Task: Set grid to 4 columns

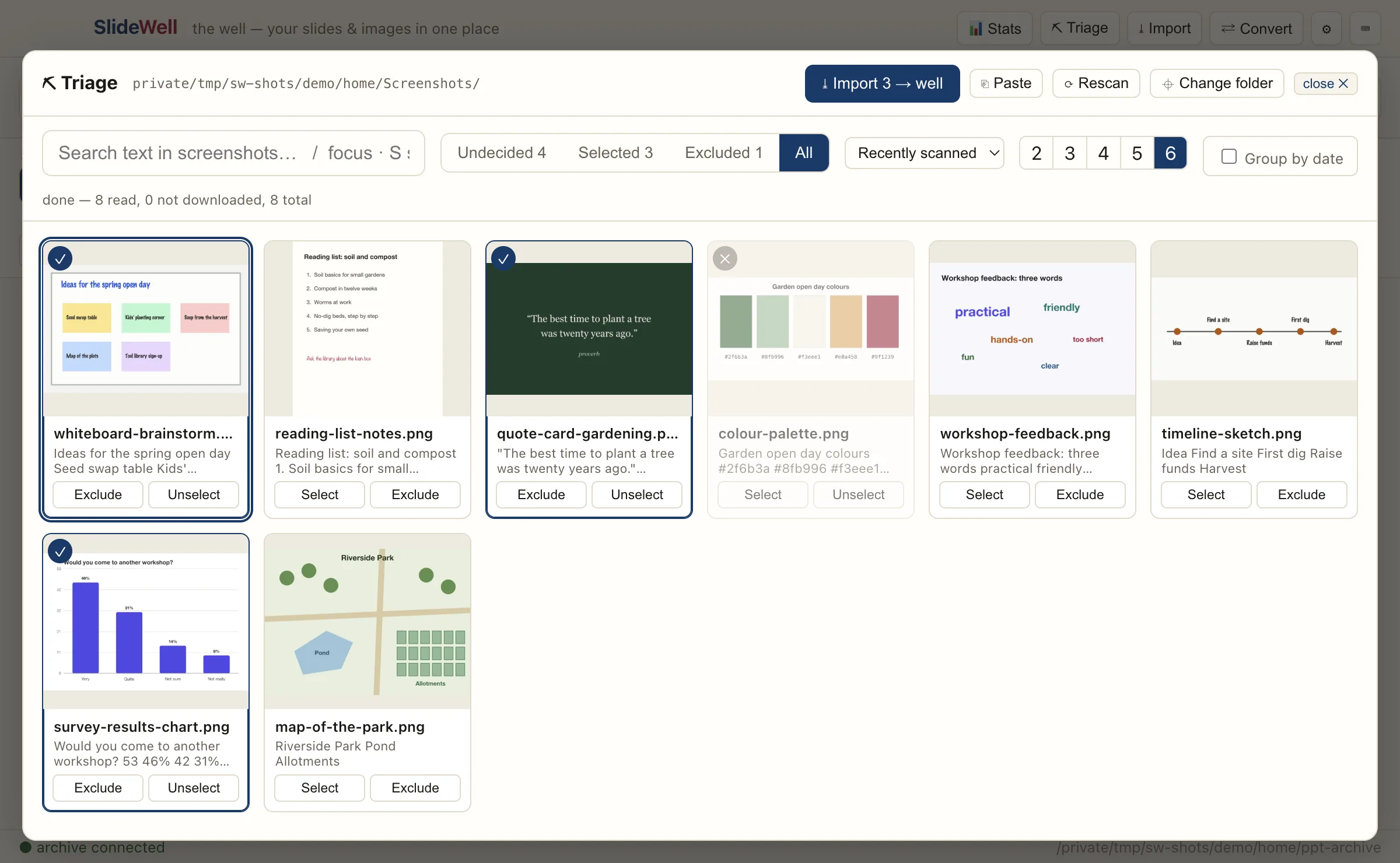Action: pos(1103,153)
